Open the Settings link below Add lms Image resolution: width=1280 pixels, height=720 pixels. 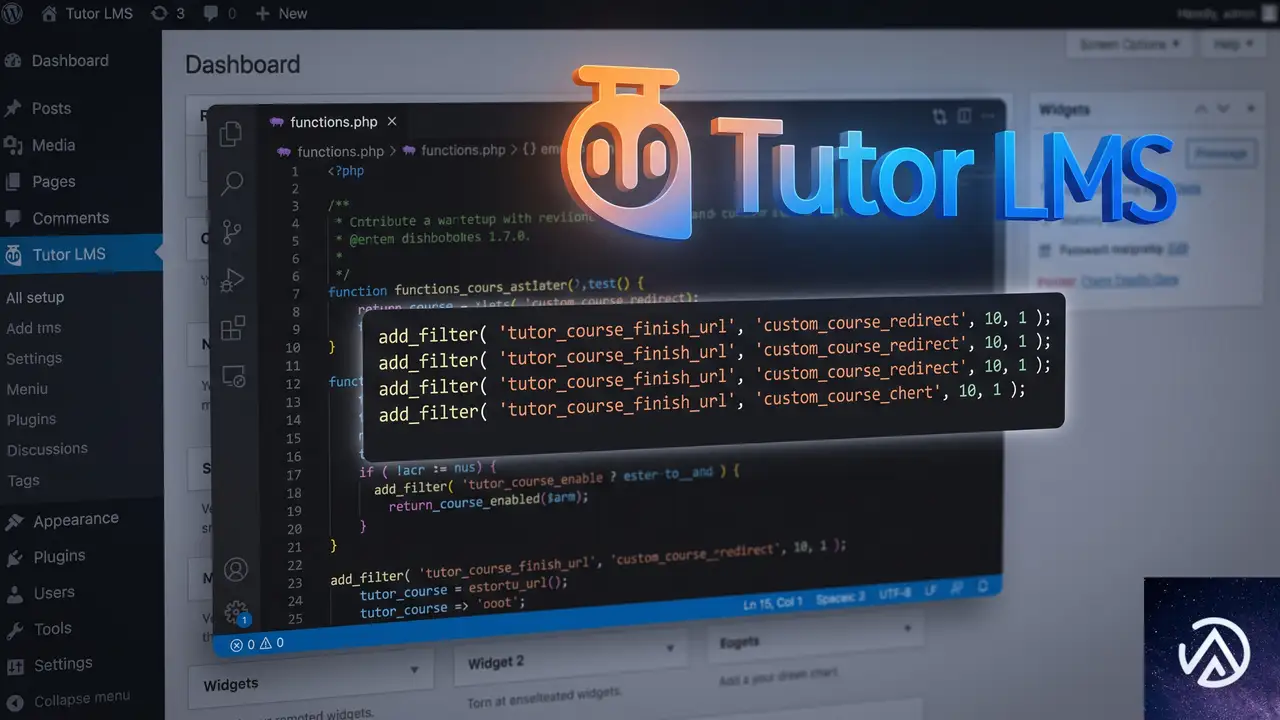[34, 358]
